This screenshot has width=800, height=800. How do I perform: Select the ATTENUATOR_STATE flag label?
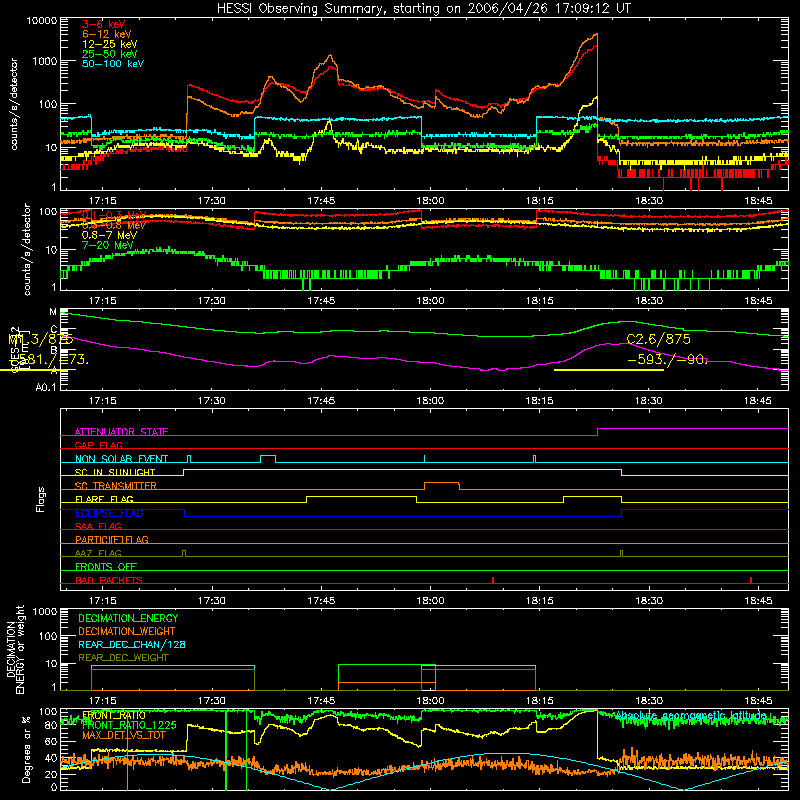(121, 432)
